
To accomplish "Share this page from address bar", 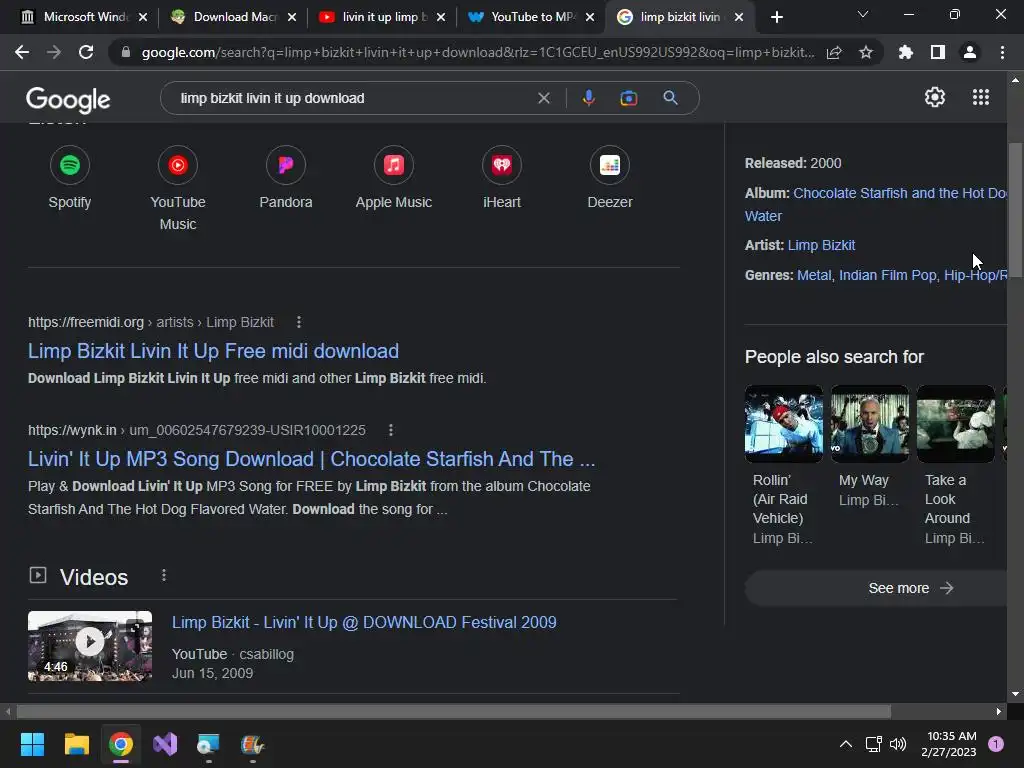I will [x=834, y=52].
